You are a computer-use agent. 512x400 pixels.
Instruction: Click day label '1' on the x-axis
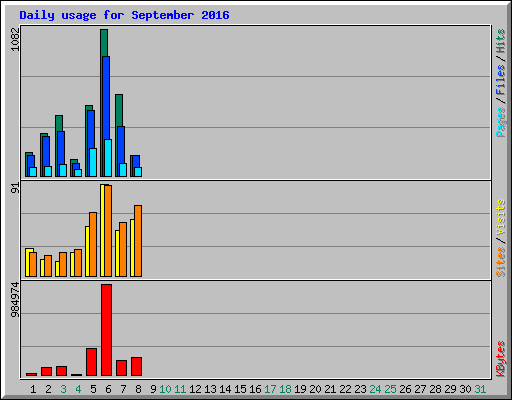click(x=33, y=389)
